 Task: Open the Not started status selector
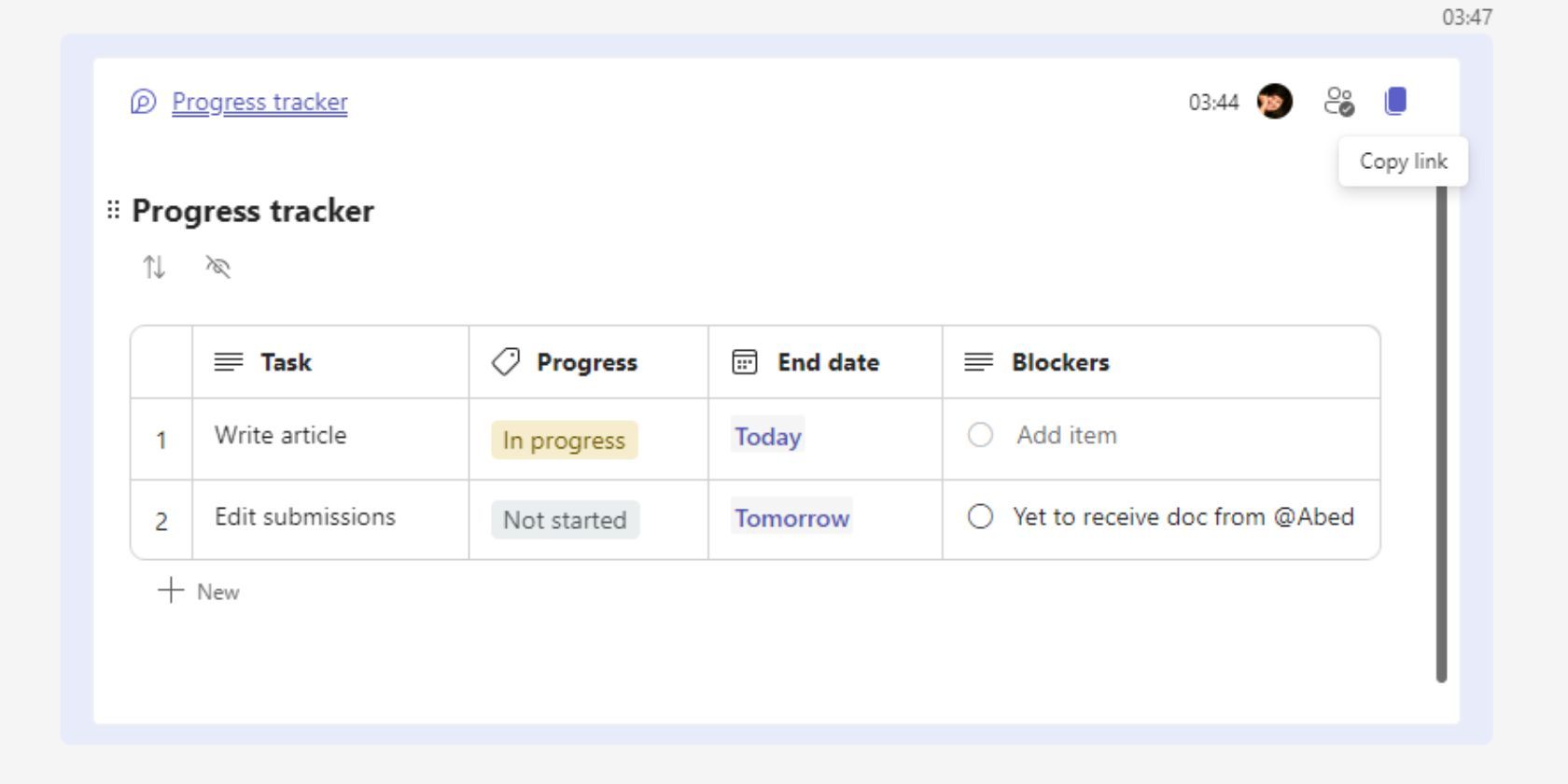(x=565, y=520)
